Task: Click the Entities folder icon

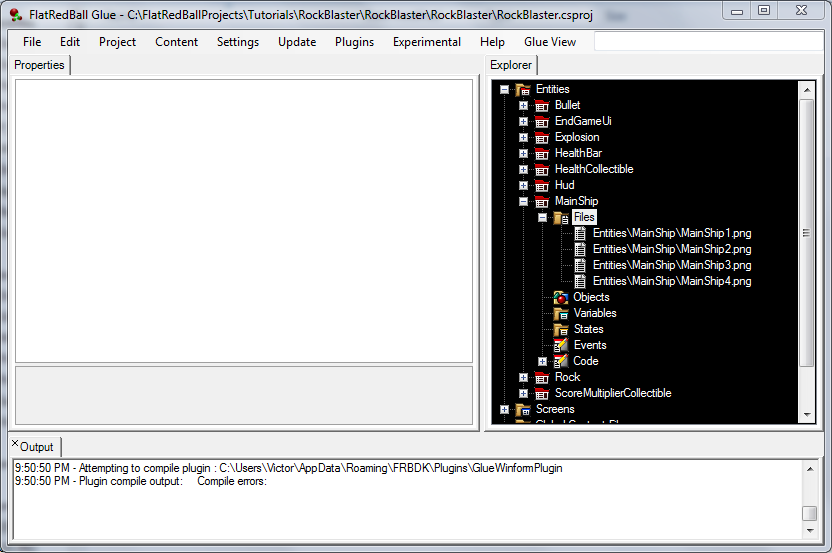Action: [x=523, y=90]
